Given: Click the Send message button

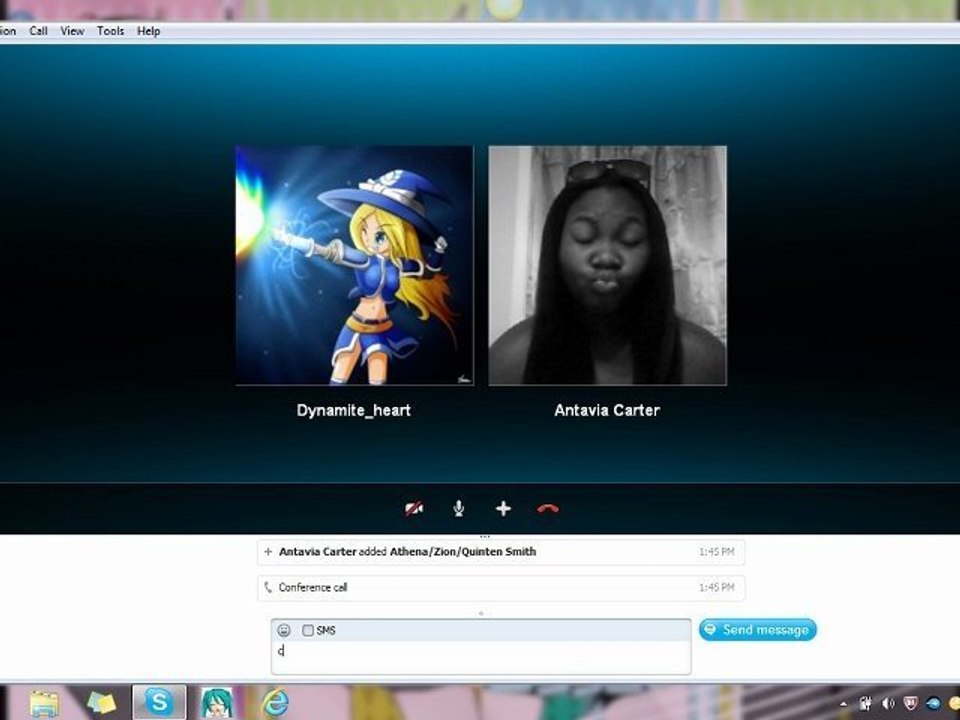Looking at the screenshot, I should (757, 629).
